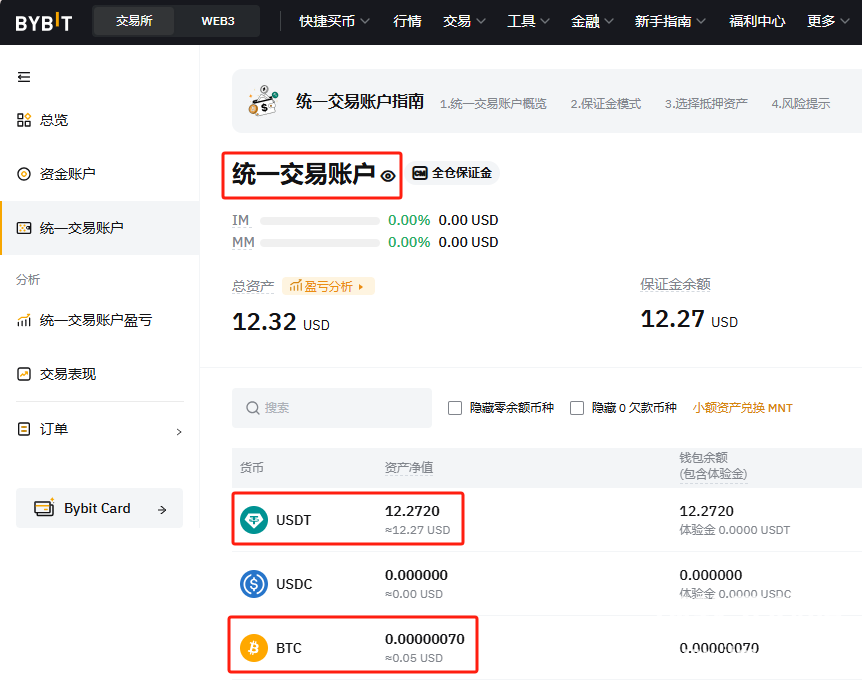Image resolution: width=862 pixels, height=684 pixels.
Task: Click the Bybit logo
Action: (x=43, y=22)
